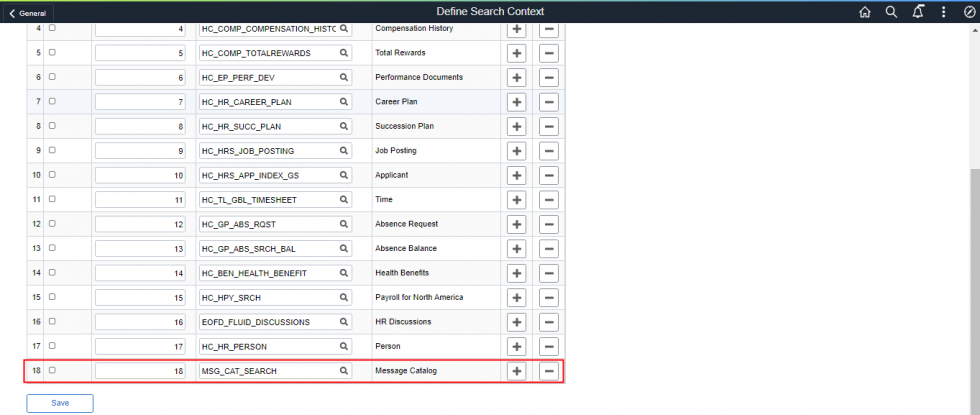The height and width of the screenshot is (415, 980).
Task: Go back to General
Action: (28, 13)
